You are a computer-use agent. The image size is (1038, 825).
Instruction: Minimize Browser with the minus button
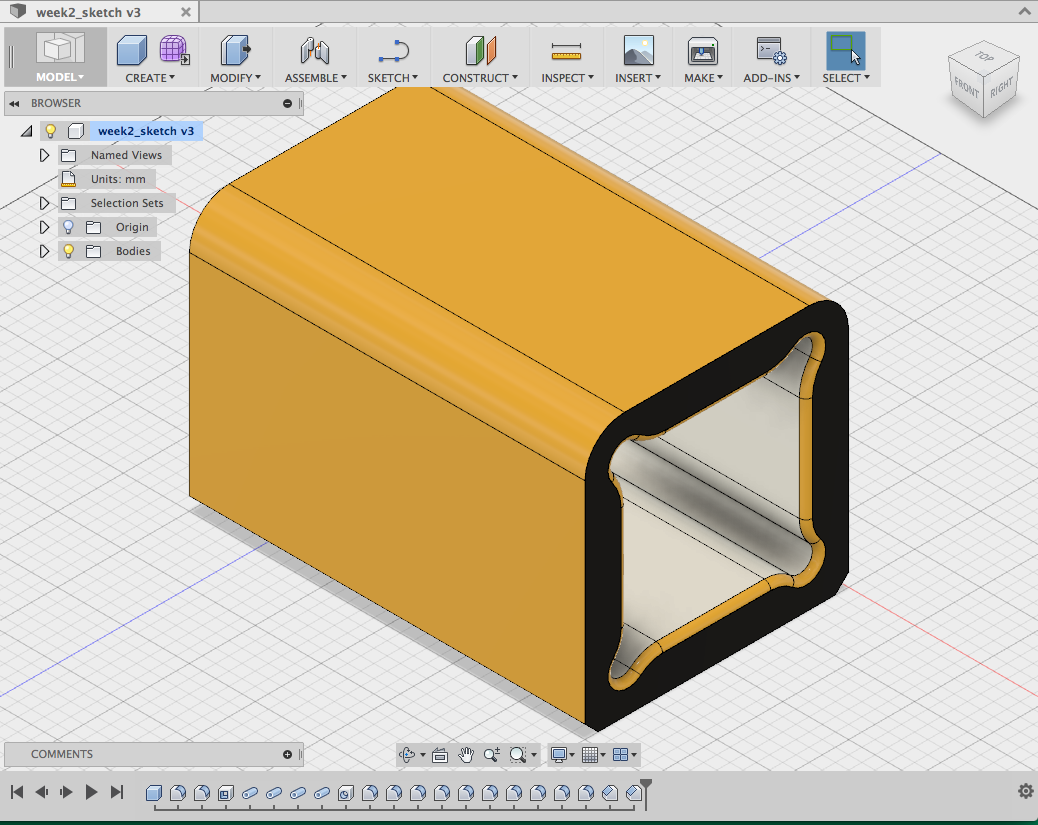[x=287, y=103]
